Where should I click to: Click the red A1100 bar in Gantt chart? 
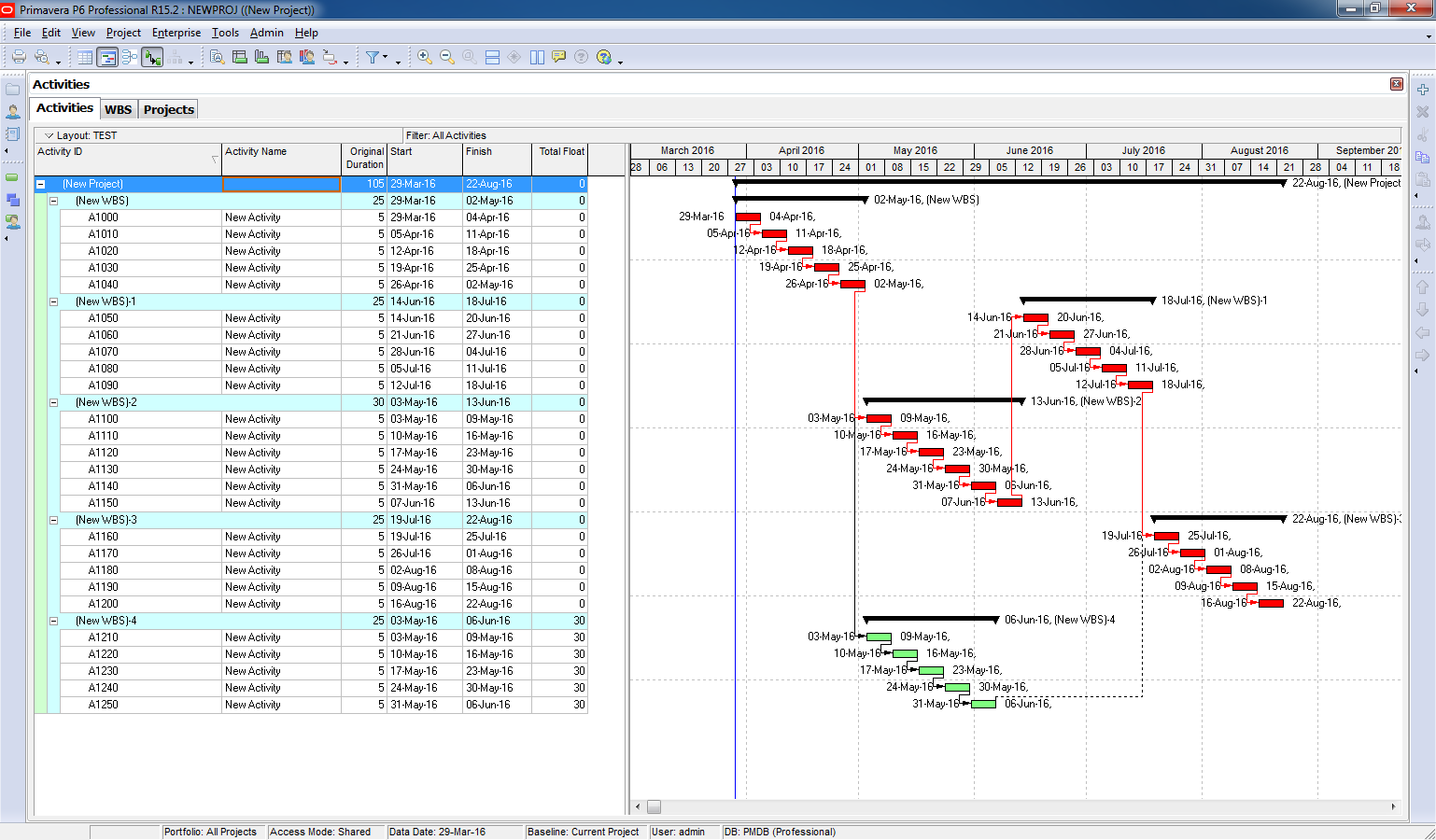879,419
